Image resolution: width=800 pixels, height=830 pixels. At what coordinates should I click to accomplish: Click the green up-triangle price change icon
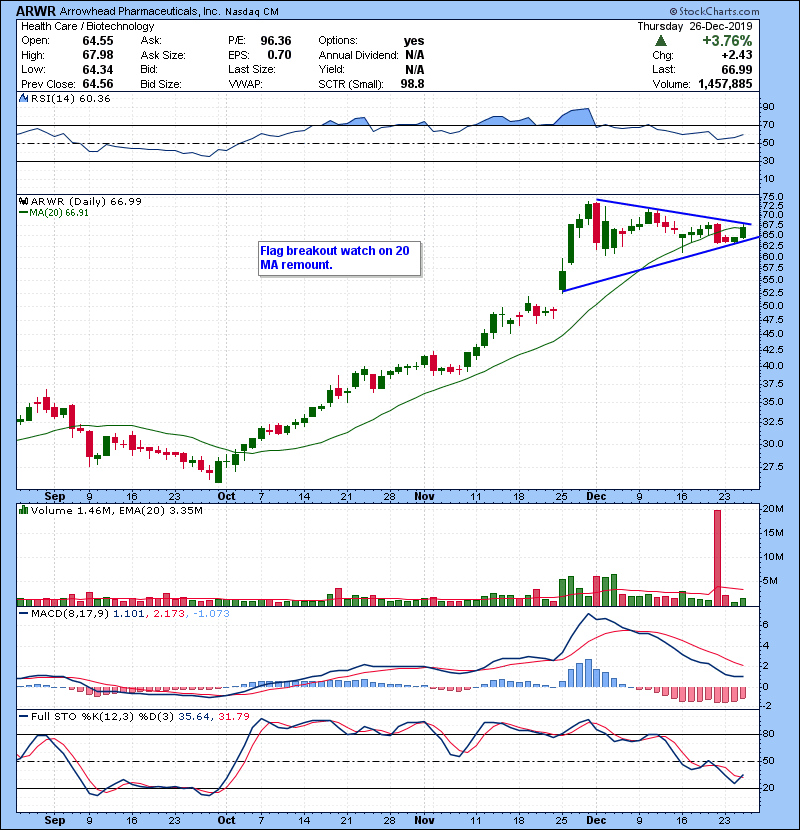[661, 41]
